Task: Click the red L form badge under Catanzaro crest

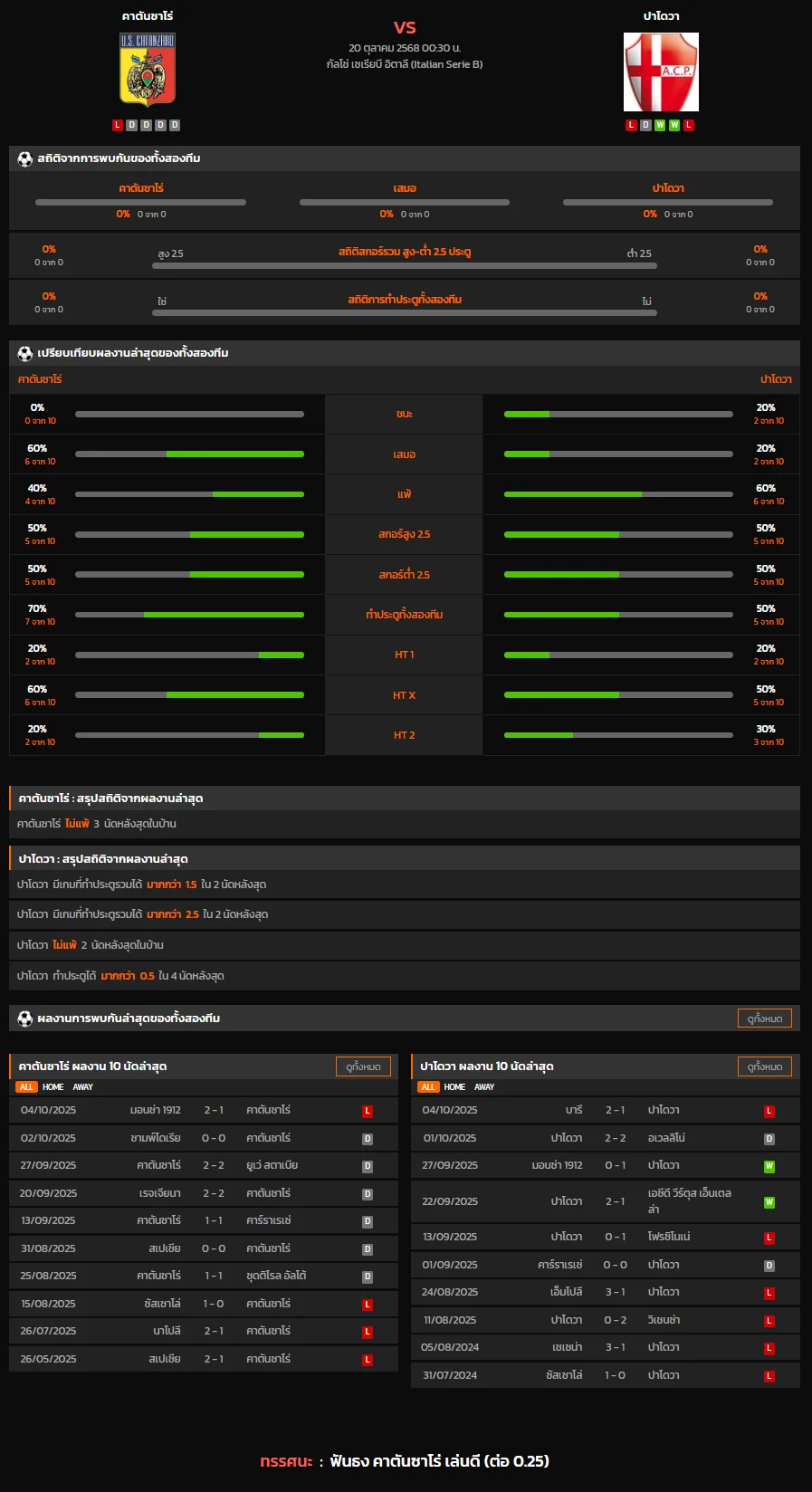Action: [118, 125]
